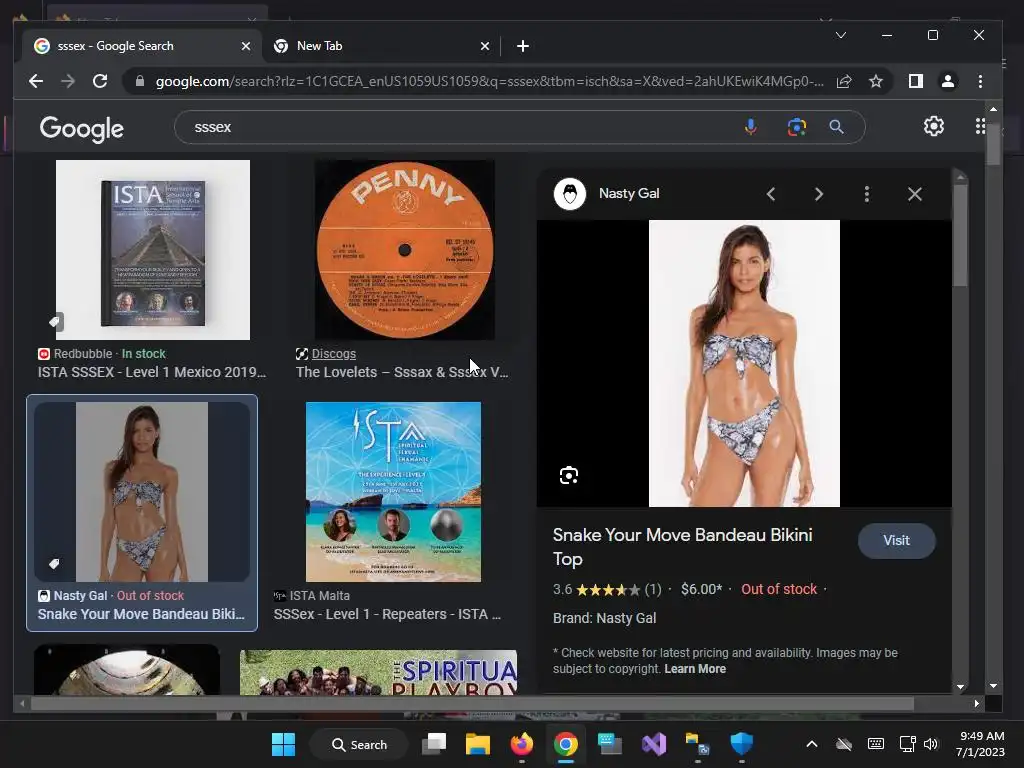Open Visual Studio from the taskbar
Screen dimensions: 1024x768
coord(654,744)
